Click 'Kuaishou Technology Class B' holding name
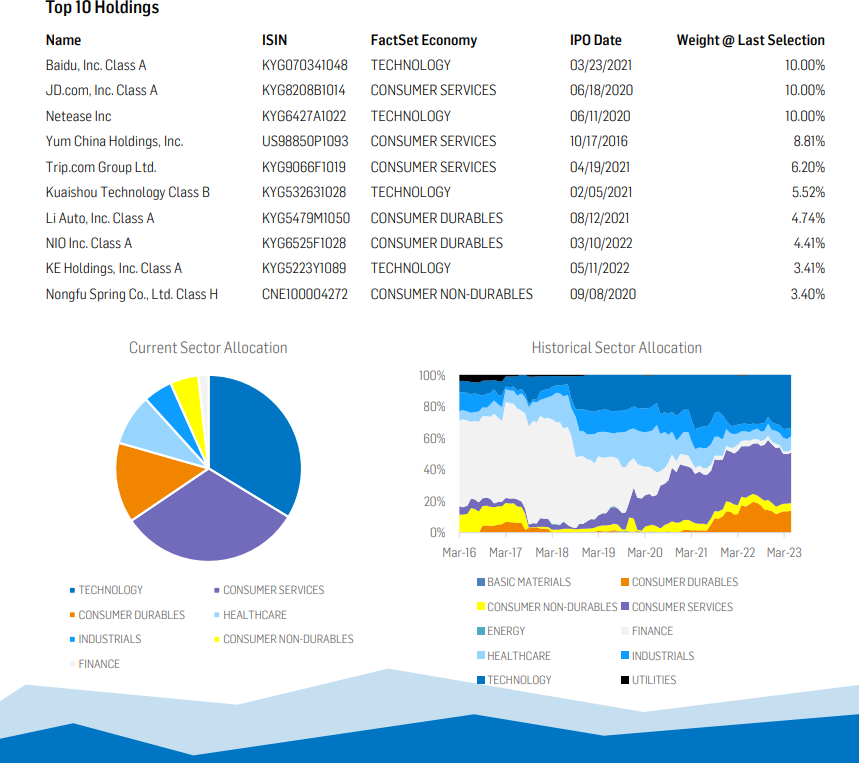Image resolution: width=859 pixels, height=763 pixels. click(128, 192)
